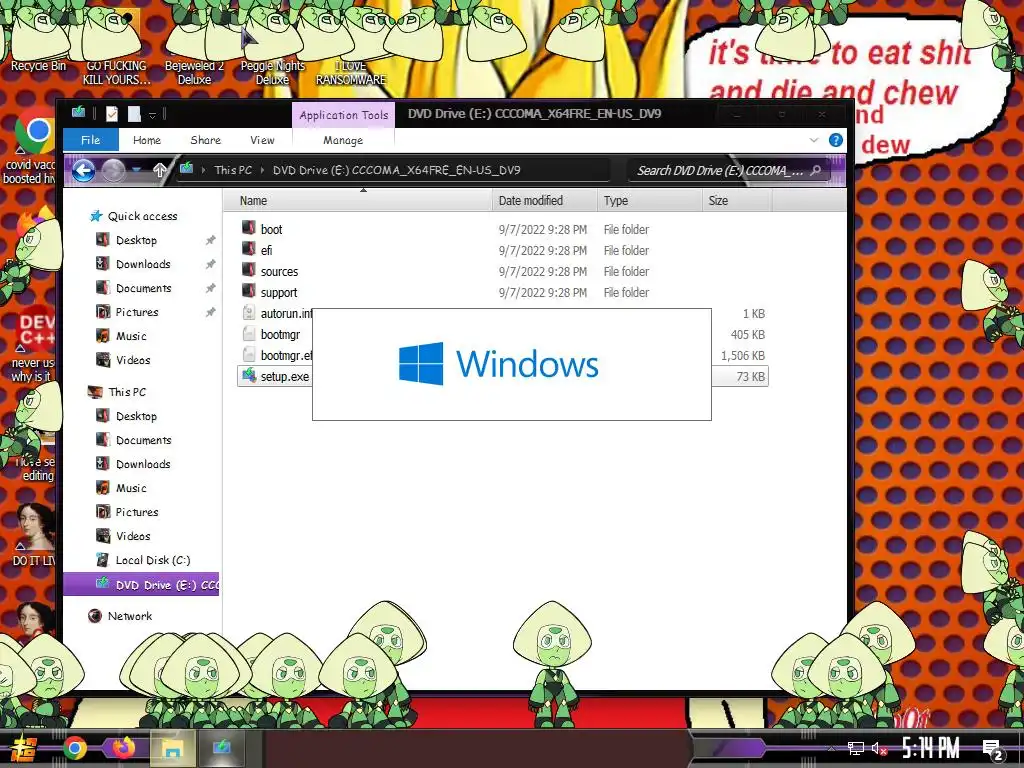
Task: Open the network tray icon
Action: click(x=856, y=748)
